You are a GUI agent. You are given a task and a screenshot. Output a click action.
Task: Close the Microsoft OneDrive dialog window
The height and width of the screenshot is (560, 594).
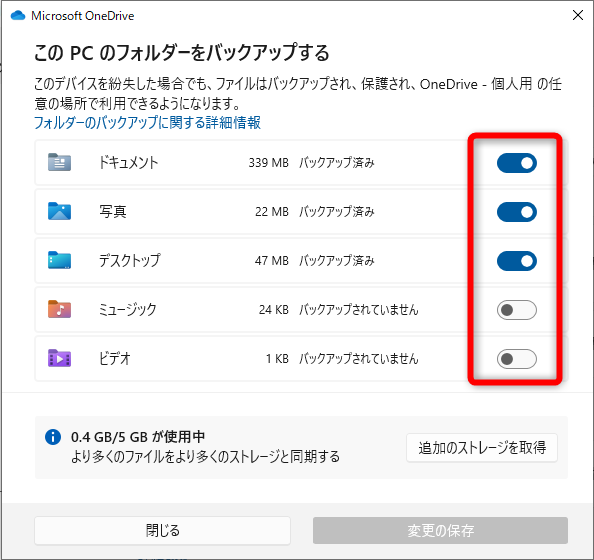point(578,15)
